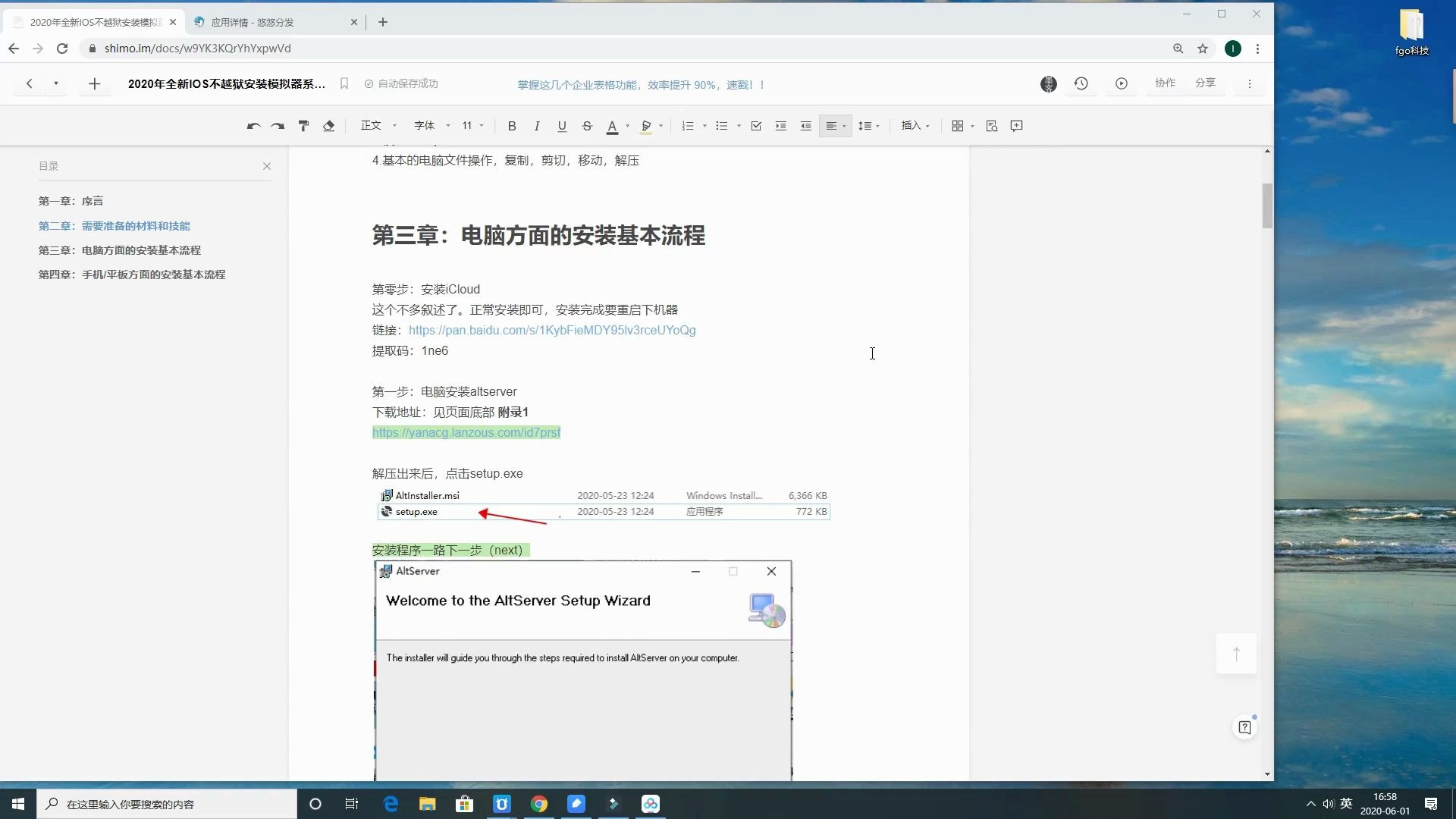1456x819 pixels.
Task: Clear formatting with the eraser icon
Action: pyautogui.click(x=328, y=126)
